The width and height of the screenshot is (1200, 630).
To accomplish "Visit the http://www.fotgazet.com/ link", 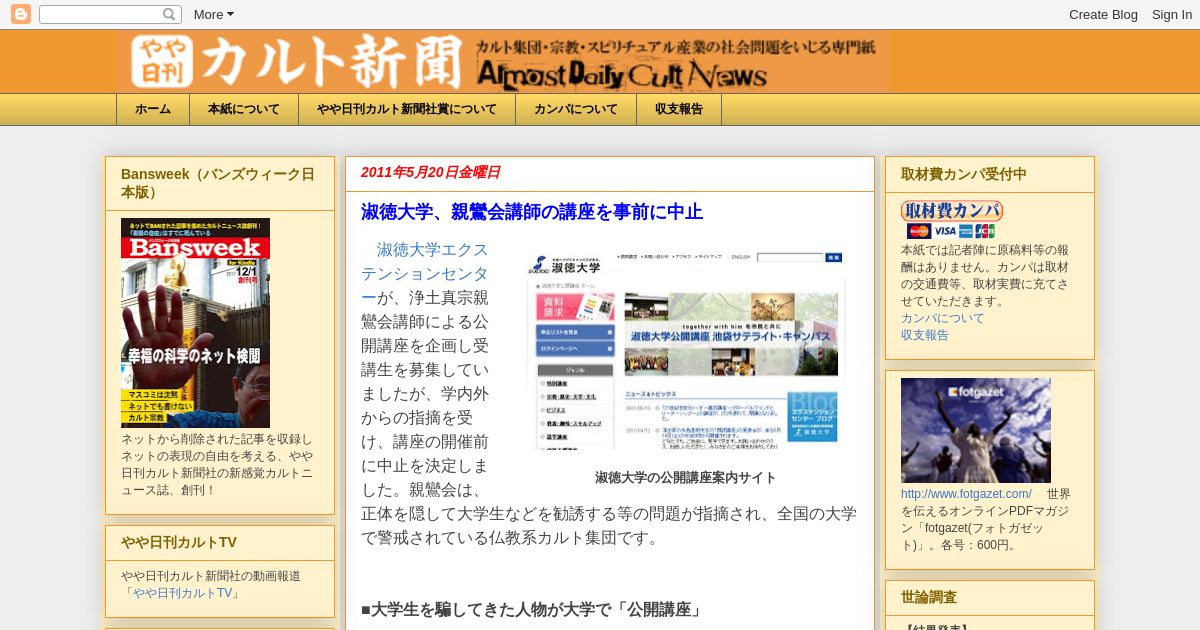I will pyautogui.click(x=966, y=494).
